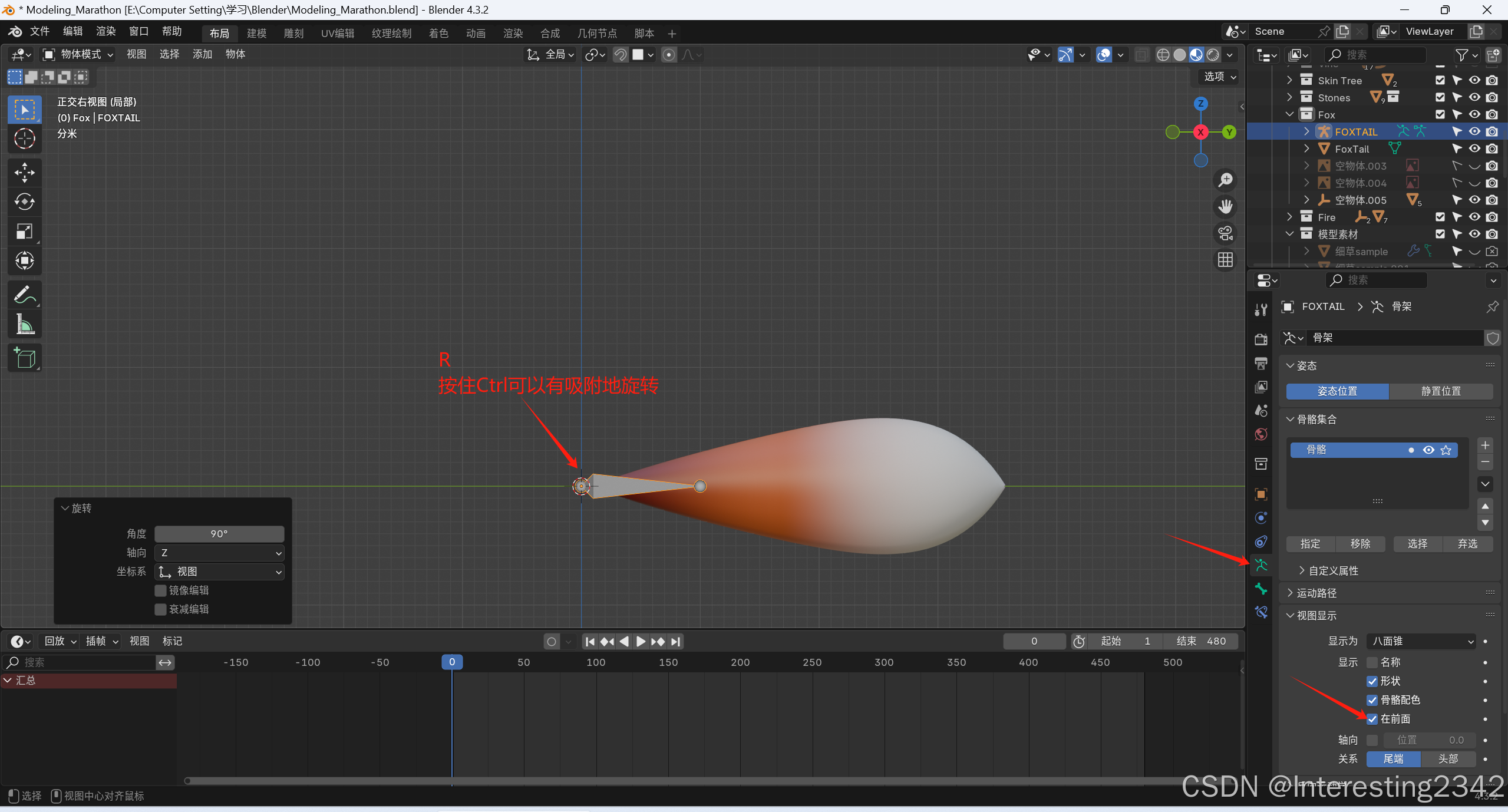Expand the 运动路径 panel
Image resolution: width=1508 pixels, height=812 pixels.
click(1316, 593)
